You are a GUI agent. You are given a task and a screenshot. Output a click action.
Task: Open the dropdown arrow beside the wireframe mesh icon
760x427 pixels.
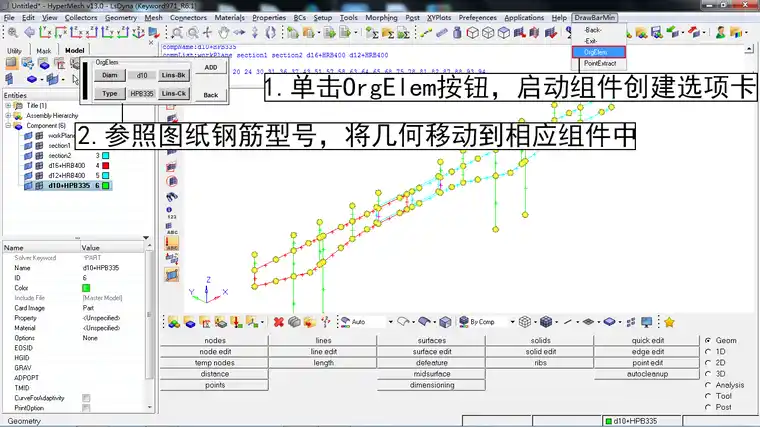(x=535, y=322)
